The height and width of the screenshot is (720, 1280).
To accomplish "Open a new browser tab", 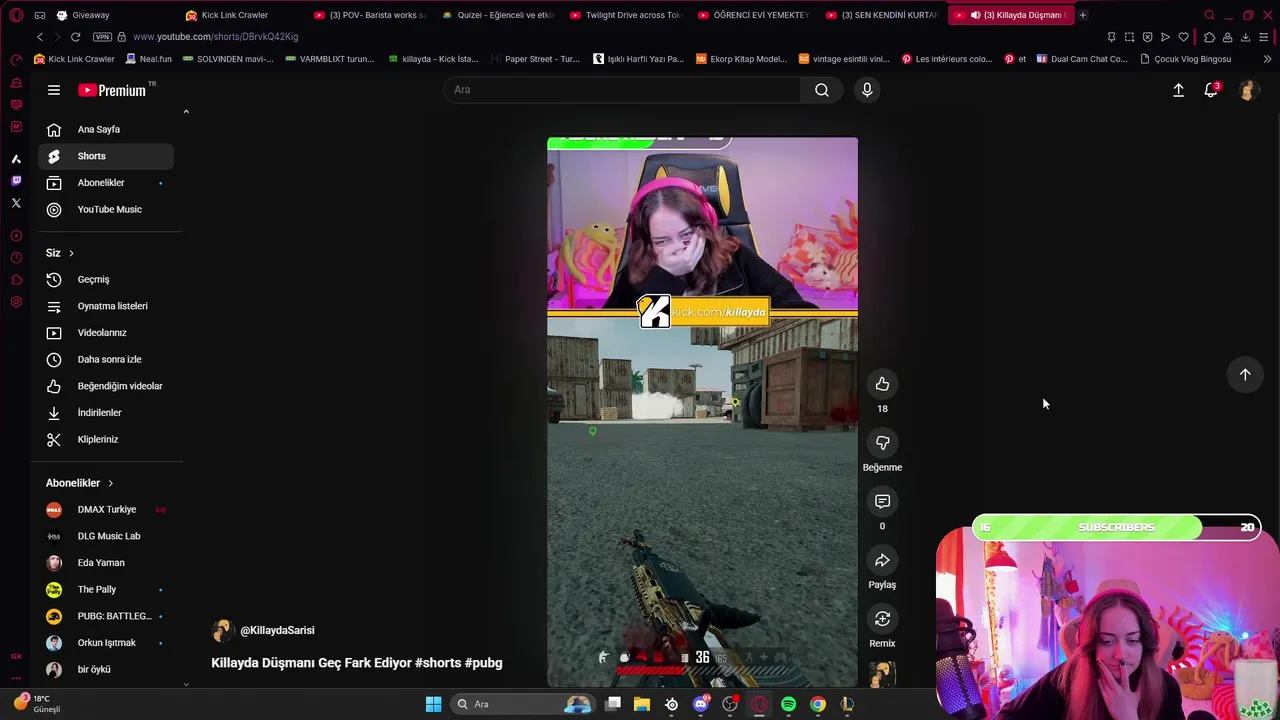I will click(1082, 15).
